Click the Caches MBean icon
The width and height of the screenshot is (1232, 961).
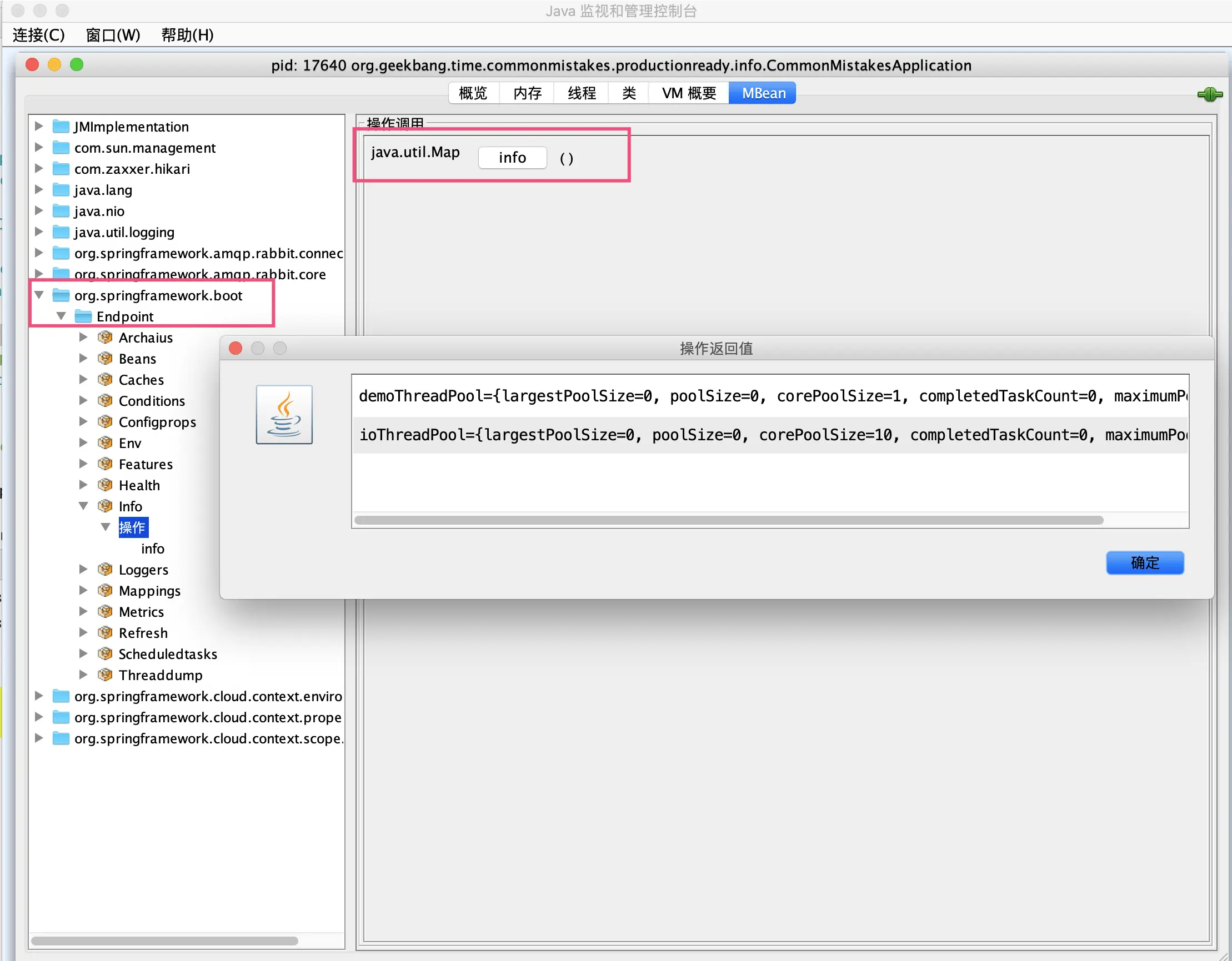(105, 380)
